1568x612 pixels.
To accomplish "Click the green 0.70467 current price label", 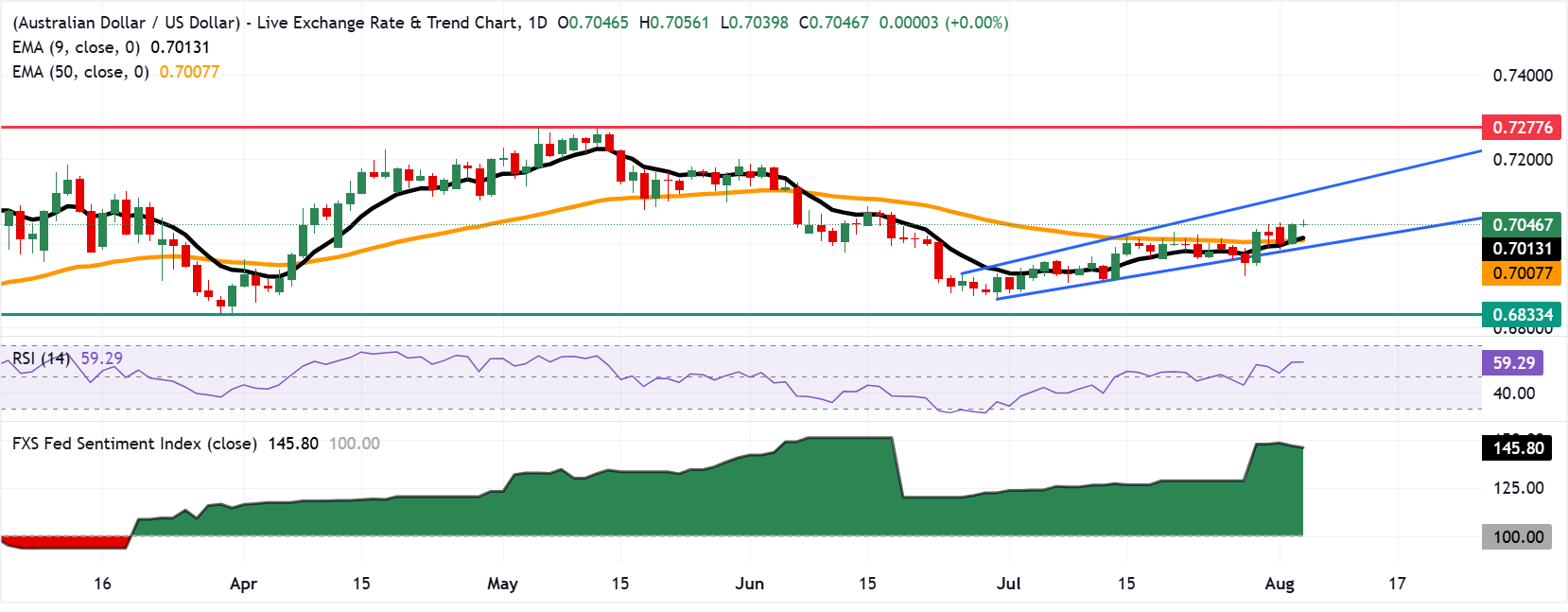I will pyautogui.click(x=1522, y=224).
